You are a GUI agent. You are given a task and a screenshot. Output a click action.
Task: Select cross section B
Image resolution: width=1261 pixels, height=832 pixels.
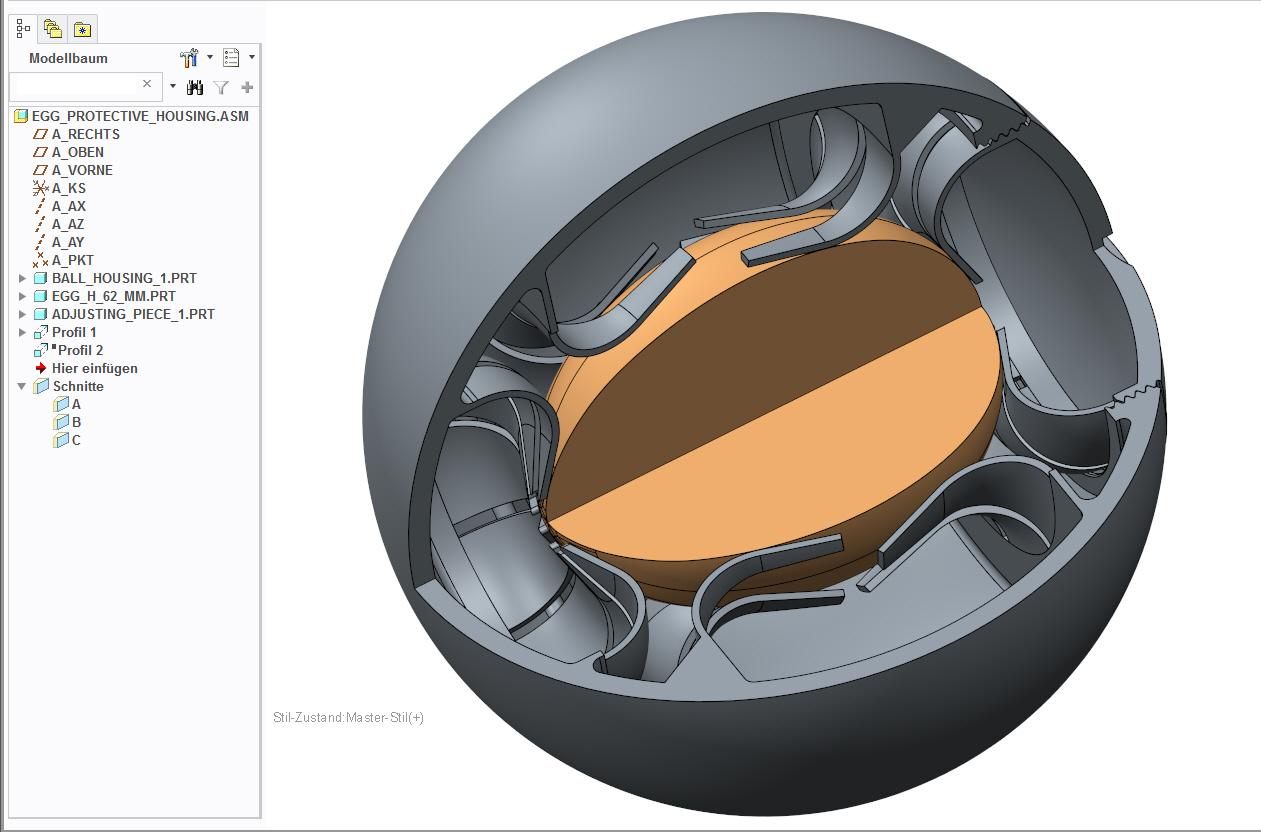[x=76, y=422]
